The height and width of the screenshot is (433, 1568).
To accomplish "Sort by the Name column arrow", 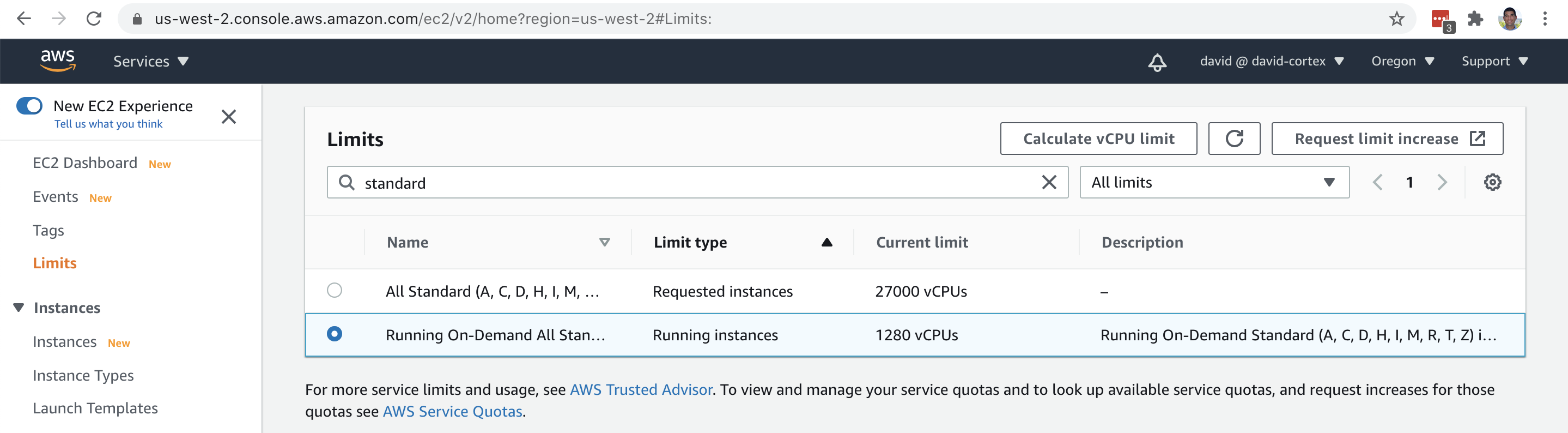I will tap(604, 242).
